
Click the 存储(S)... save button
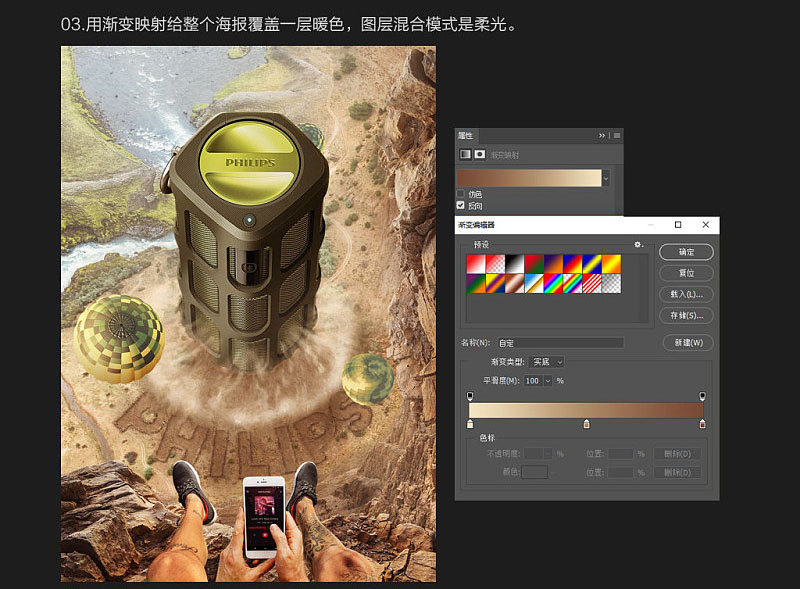686,315
